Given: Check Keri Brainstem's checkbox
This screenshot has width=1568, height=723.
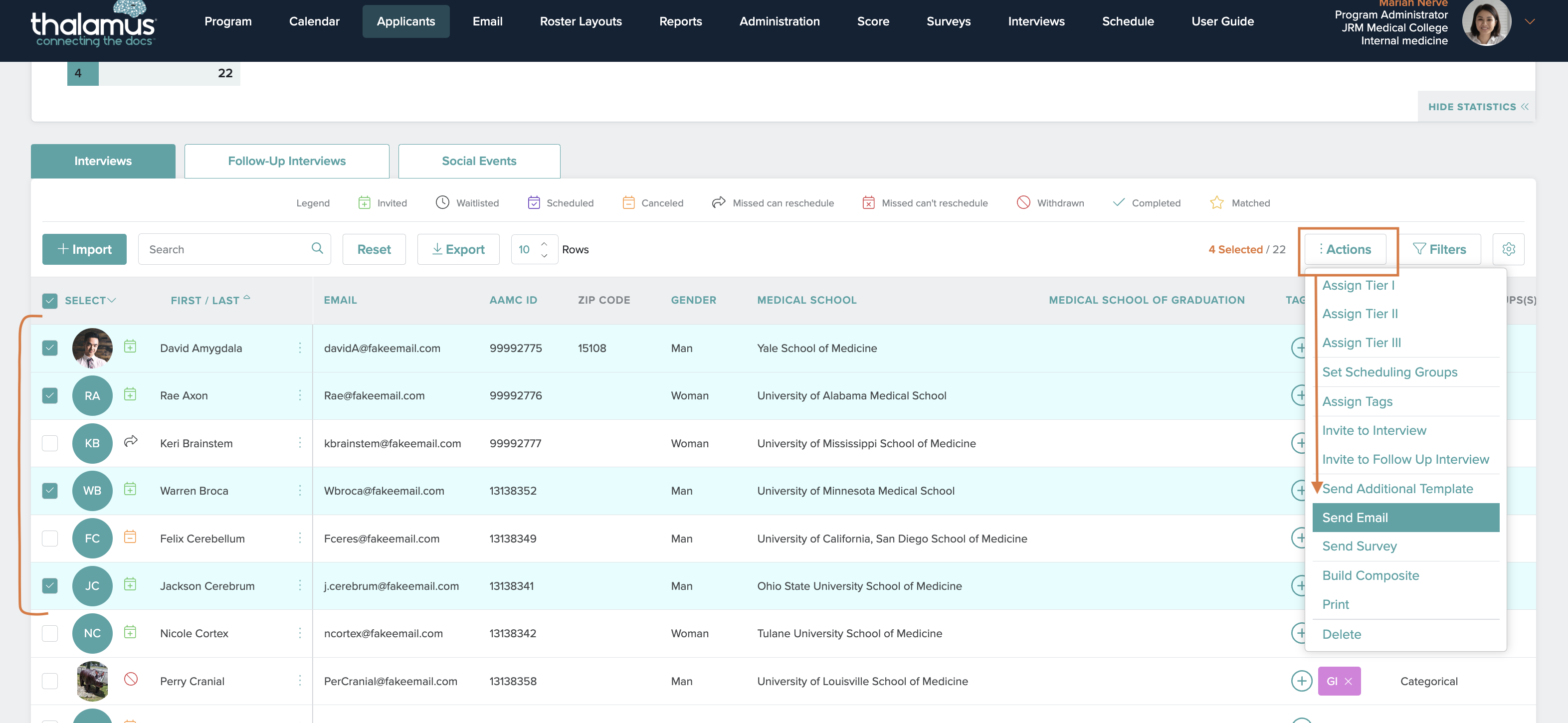Looking at the screenshot, I should (50, 442).
